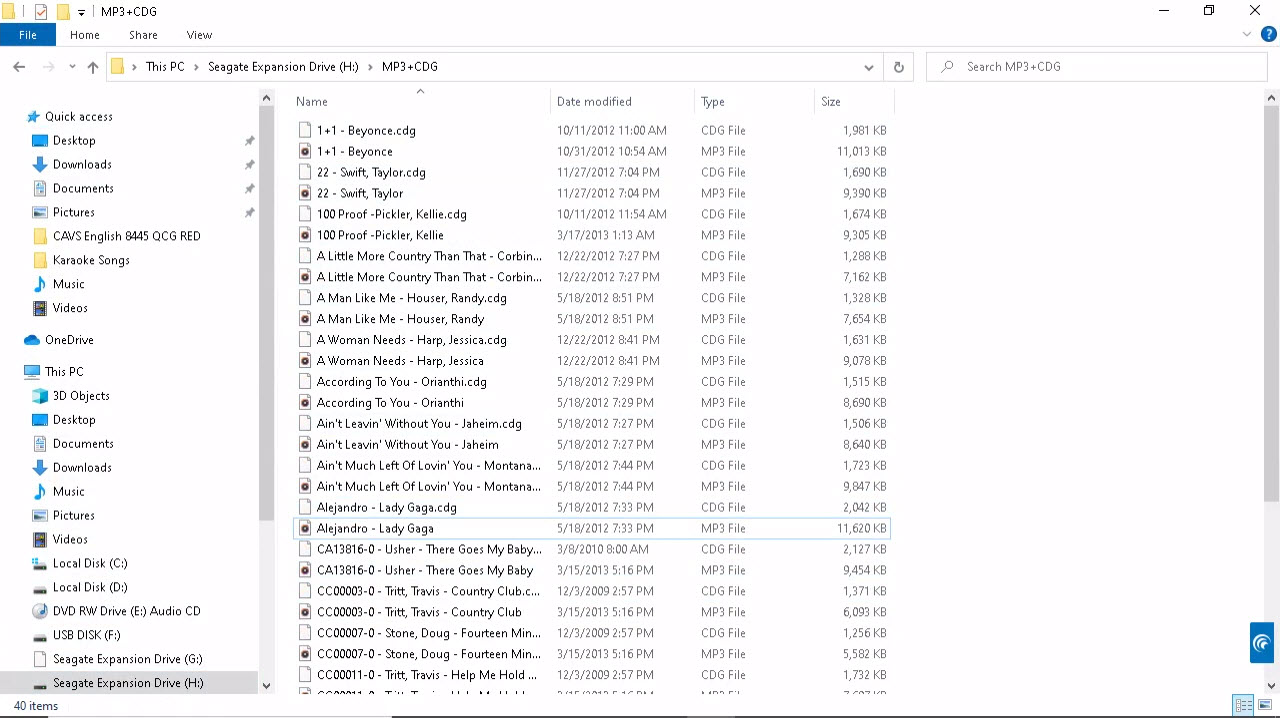Click blue floating overlay icon at right edge
Screen dimensions: 1280x718
point(1261,643)
